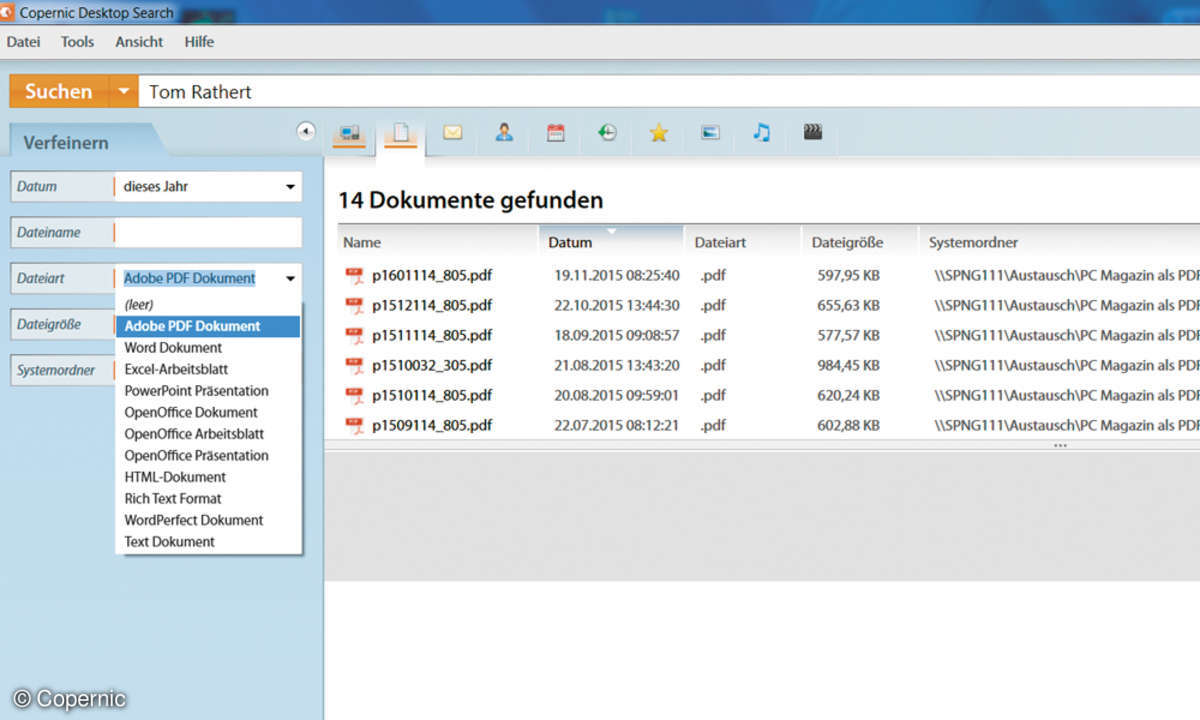Click the PDF icon of p1511114_805.pdf
Viewport: 1200px width, 720px height.
pyautogui.click(x=354, y=335)
